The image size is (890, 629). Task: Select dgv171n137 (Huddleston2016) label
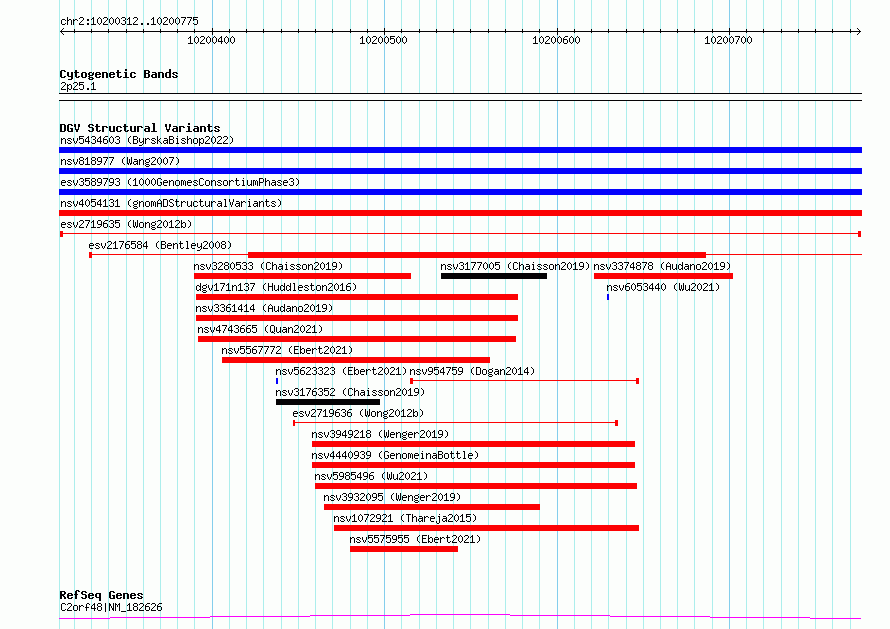click(x=276, y=287)
